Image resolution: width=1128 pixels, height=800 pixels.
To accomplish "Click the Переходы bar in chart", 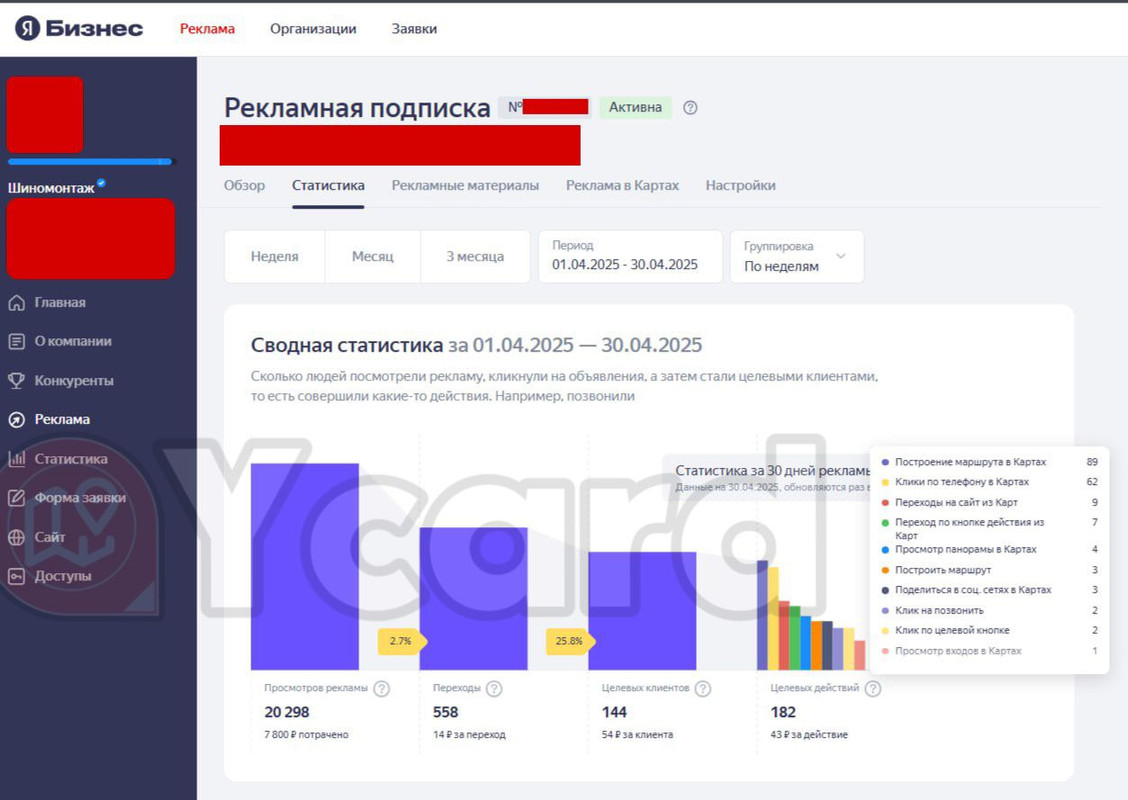I will pyautogui.click(x=473, y=599).
